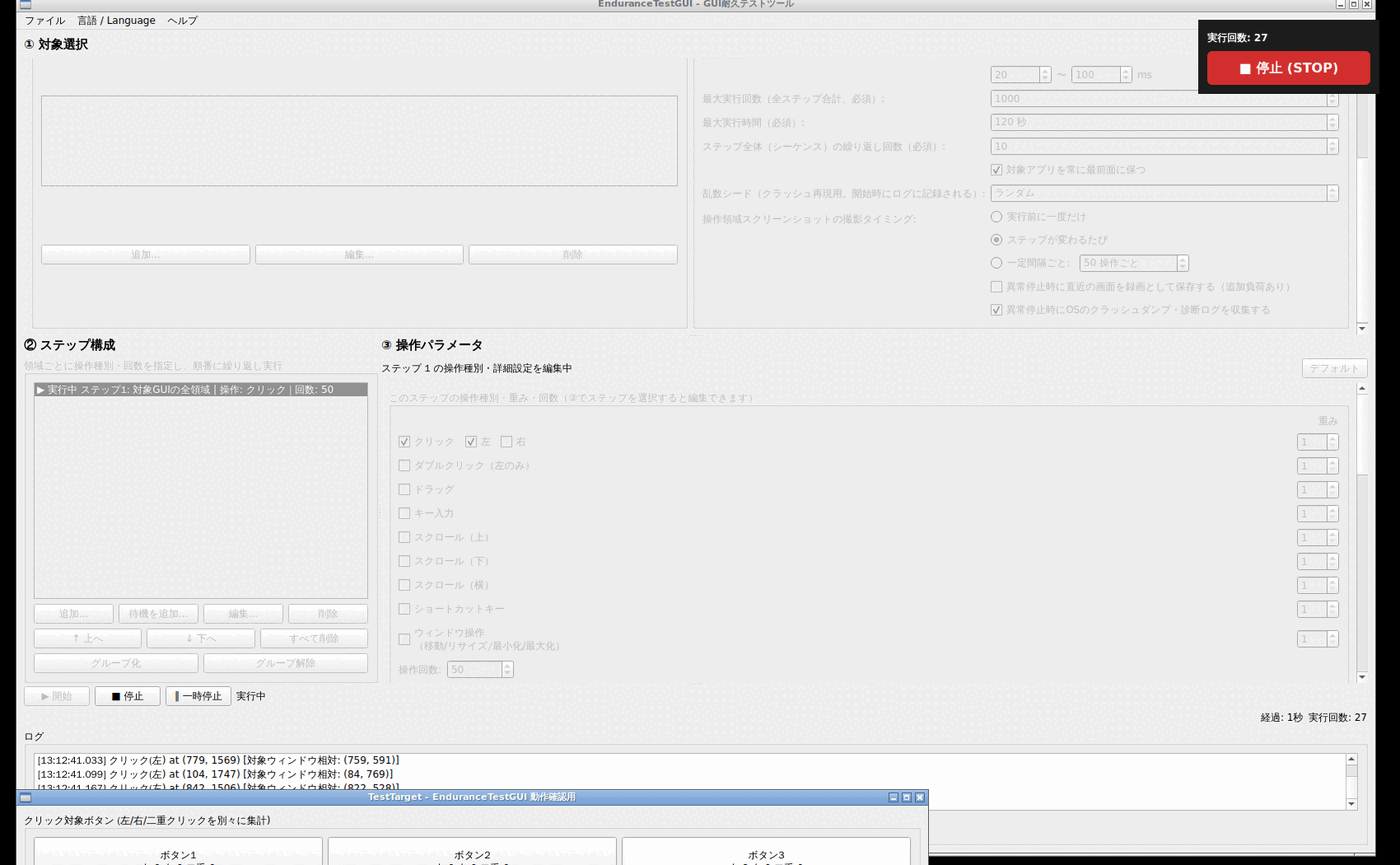The image size is (1400, 865).
Task: Open the ヘルプ menu
Action: coord(182,20)
